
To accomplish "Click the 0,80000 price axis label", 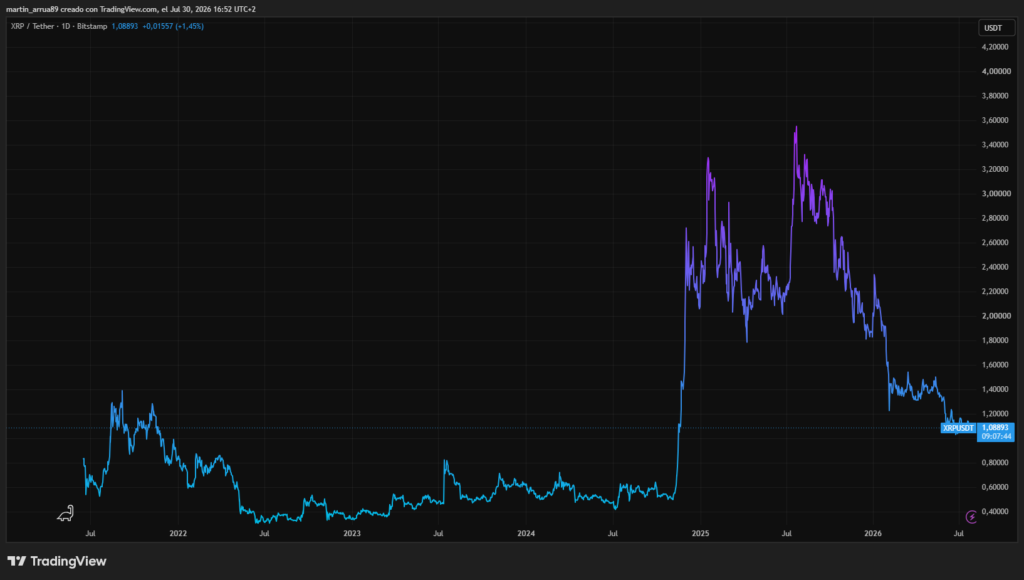I will pos(995,462).
